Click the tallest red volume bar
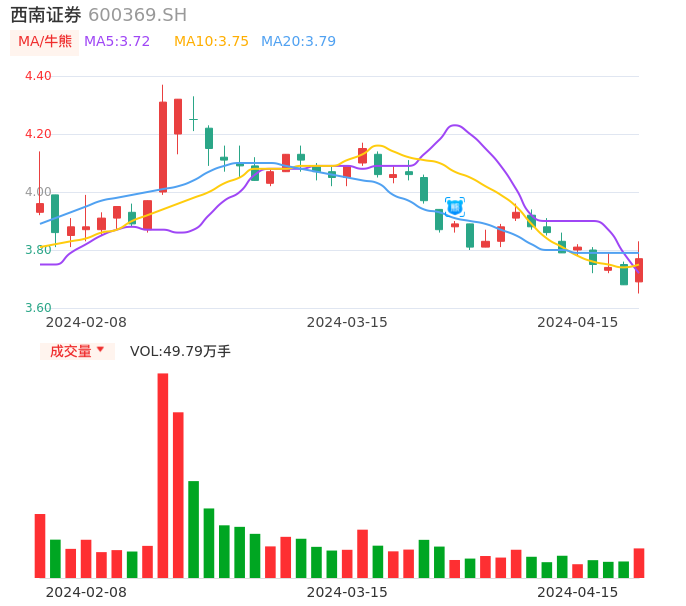 pos(163,475)
